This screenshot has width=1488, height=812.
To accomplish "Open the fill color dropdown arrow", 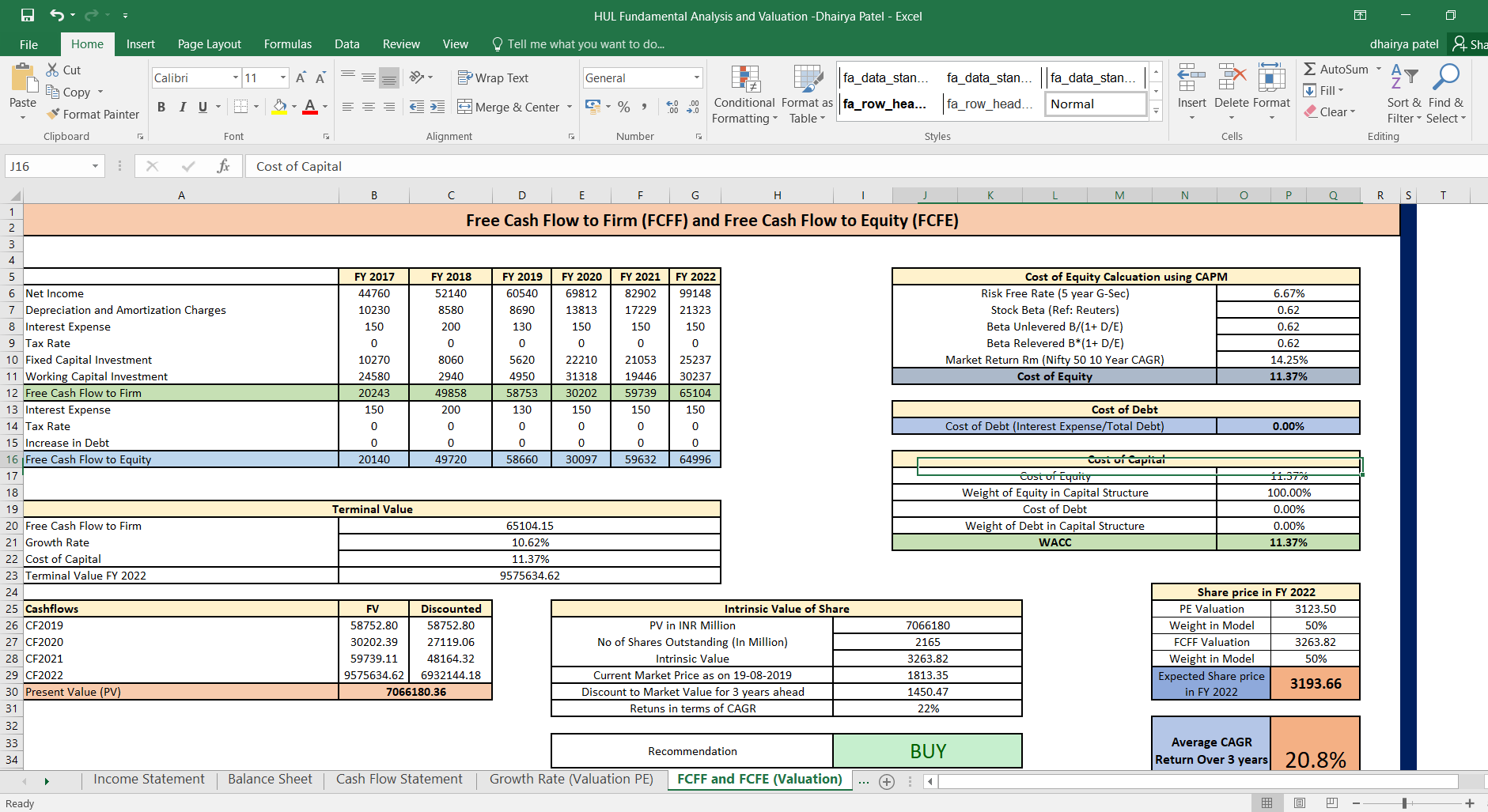I will (294, 107).
